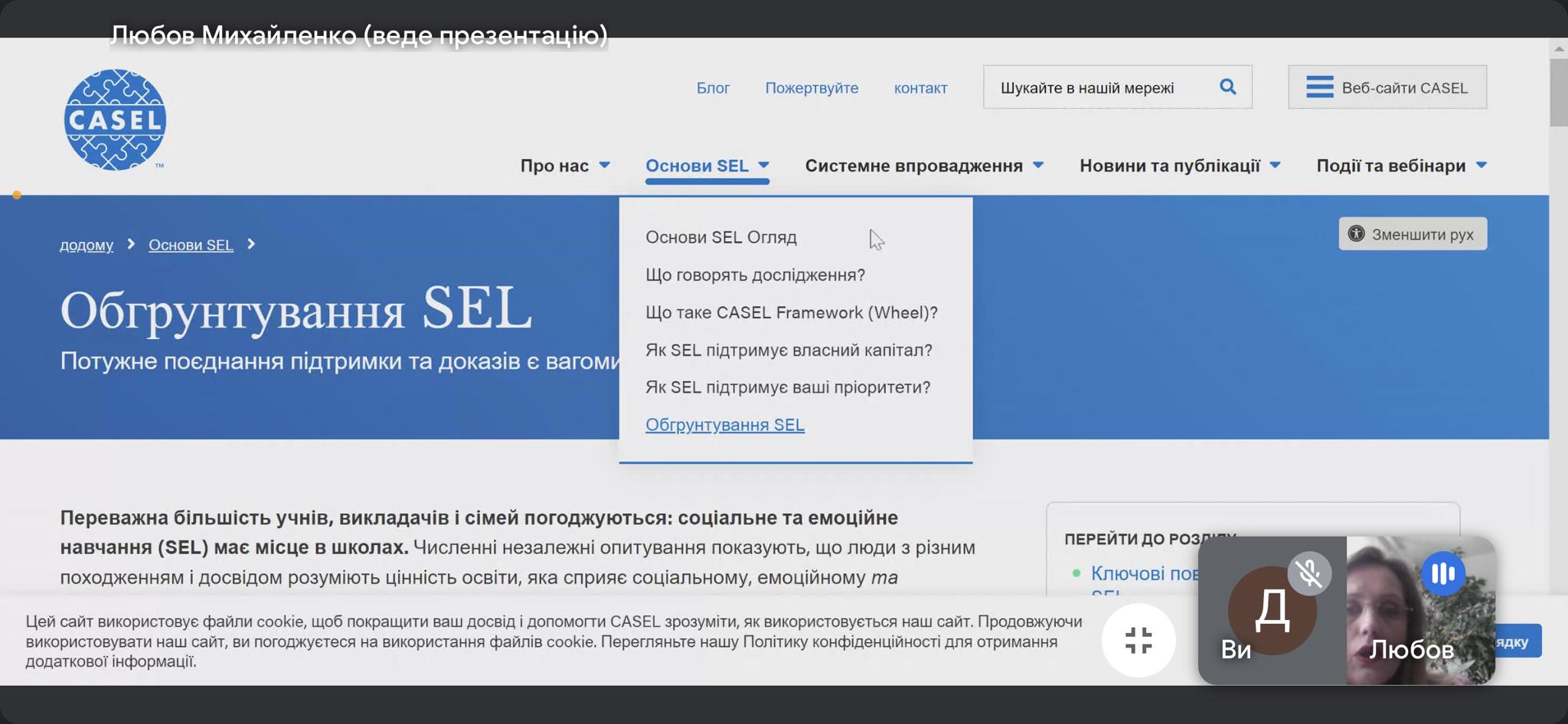Open the Основи SEL menu
The image size is (1568, 724).
coord(697,165)
